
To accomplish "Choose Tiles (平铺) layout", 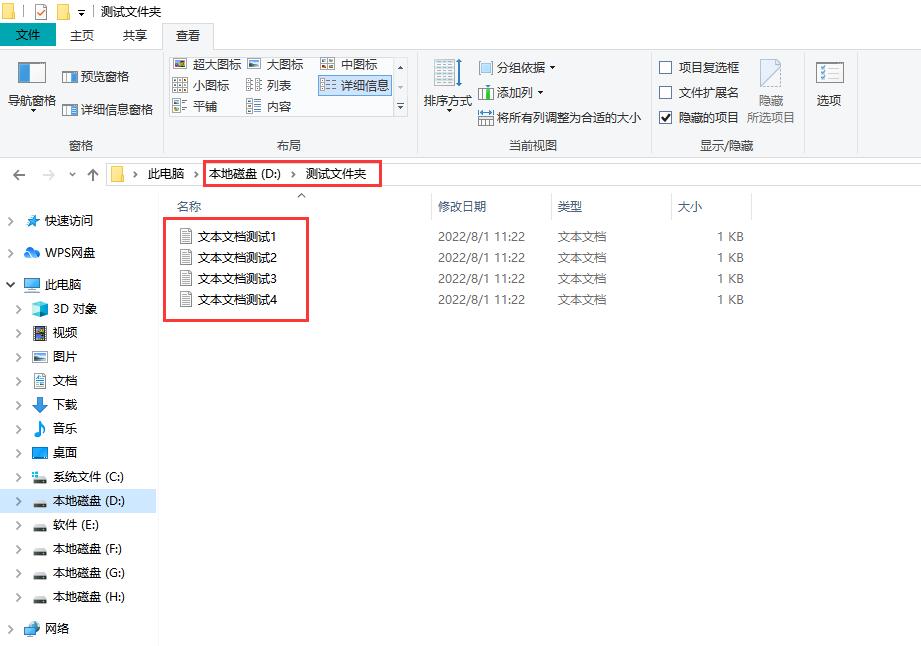I will tap(195, 106).
